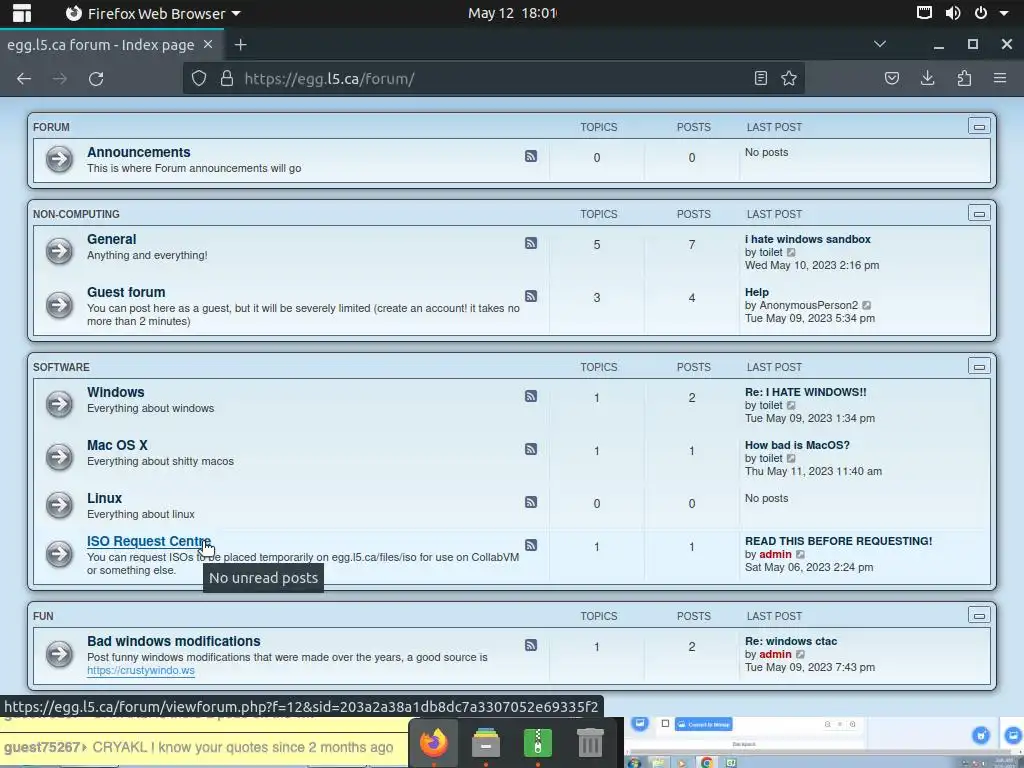Open the ISO Request Centre feed icon
The height and width of the screenshot is (768, 1024).
coord(531,545)
